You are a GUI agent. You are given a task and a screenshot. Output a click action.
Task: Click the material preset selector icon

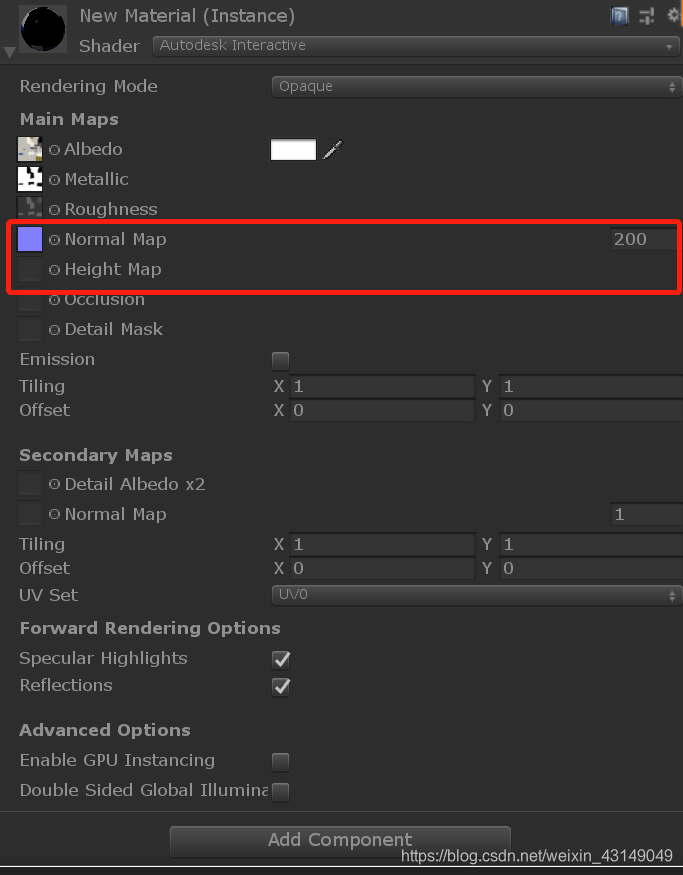(x=647, y=15)
